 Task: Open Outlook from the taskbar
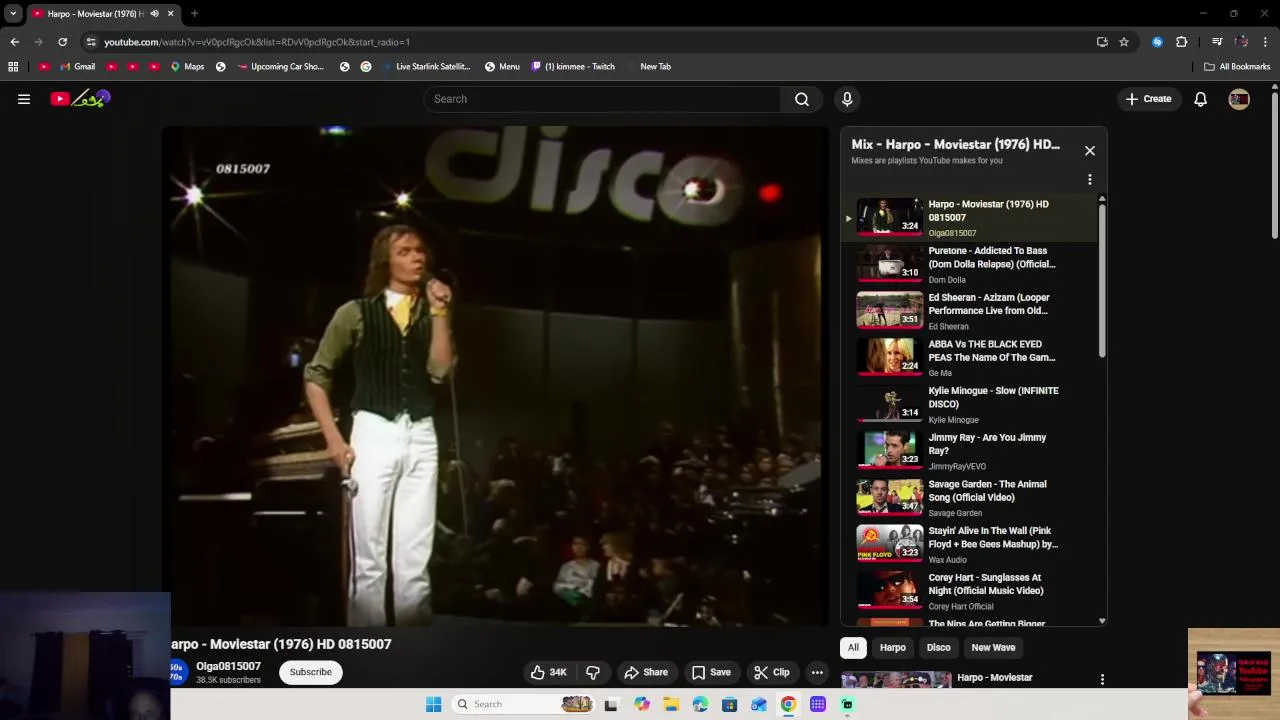pyautogui.click(x=759, y=704)
